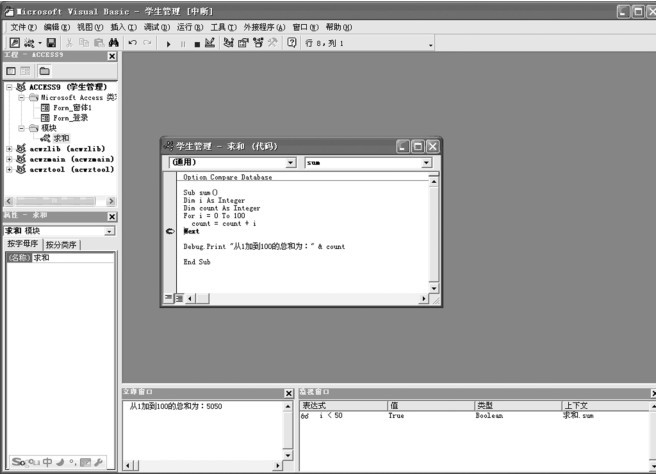Click the Insert Module toolbar icon
This screenshot has height=474, width=657.
point(29,43)
